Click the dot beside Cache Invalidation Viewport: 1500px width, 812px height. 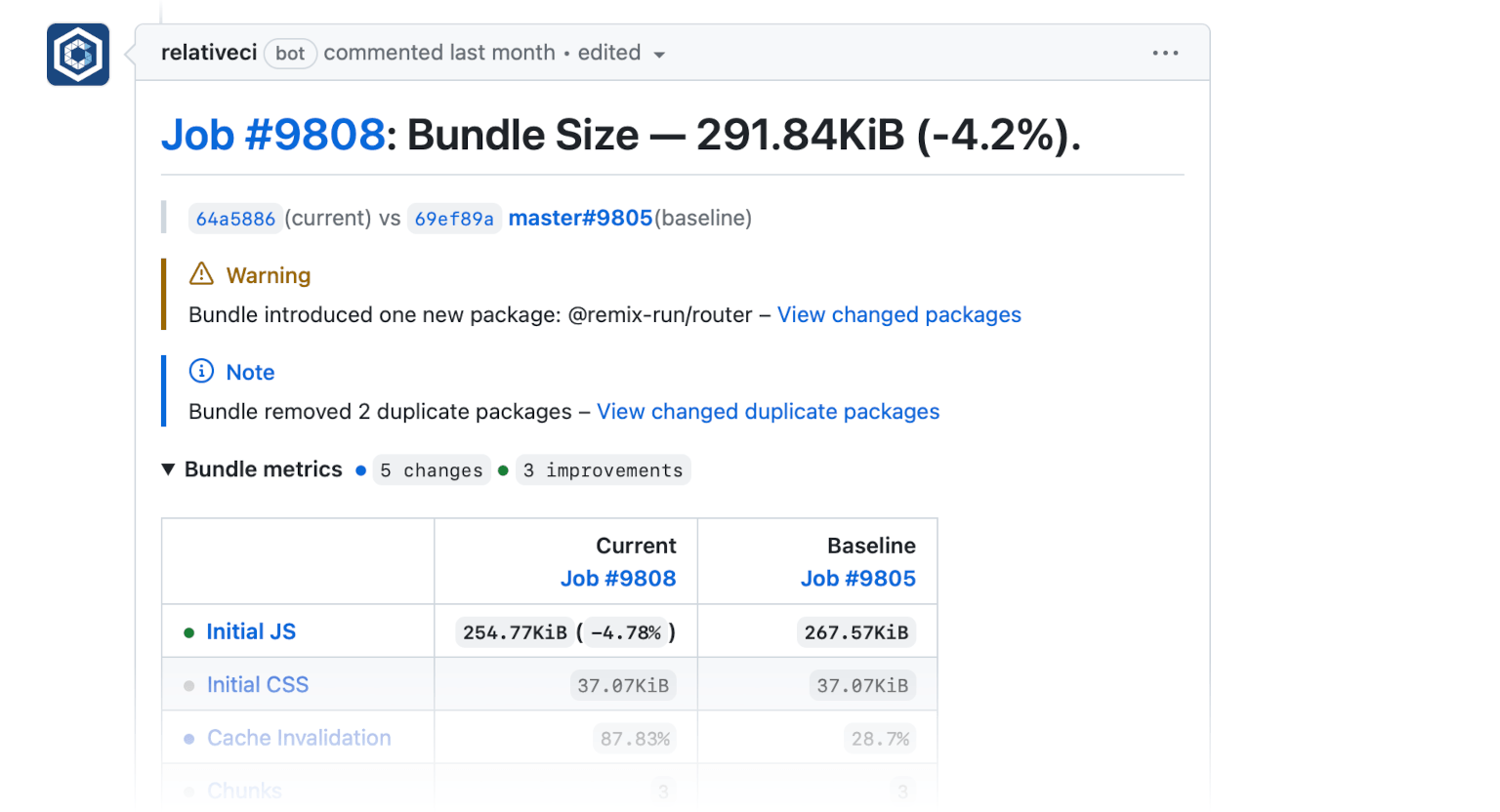(x=189, y=738)
